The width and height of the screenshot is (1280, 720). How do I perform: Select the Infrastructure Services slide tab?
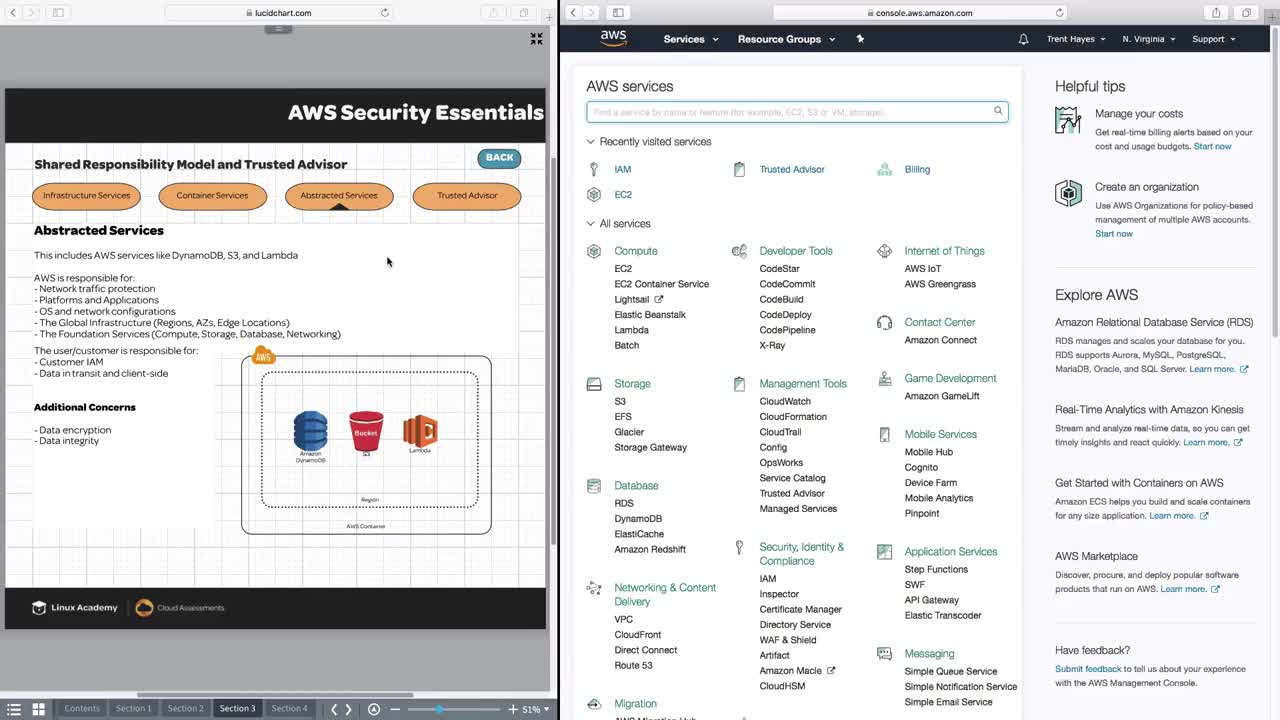87,195
